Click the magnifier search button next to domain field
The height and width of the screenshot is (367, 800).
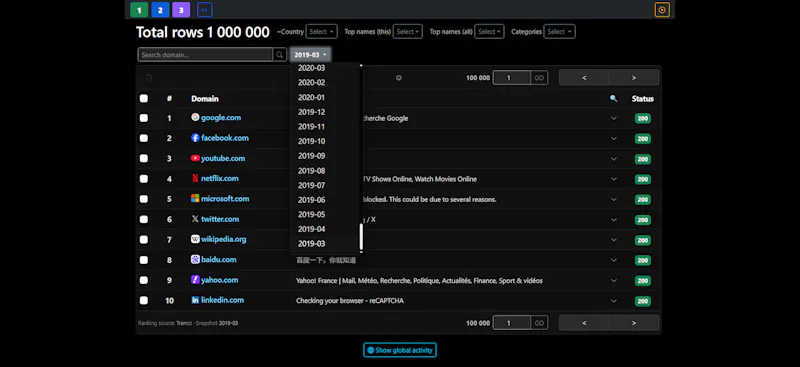(280, 55)
